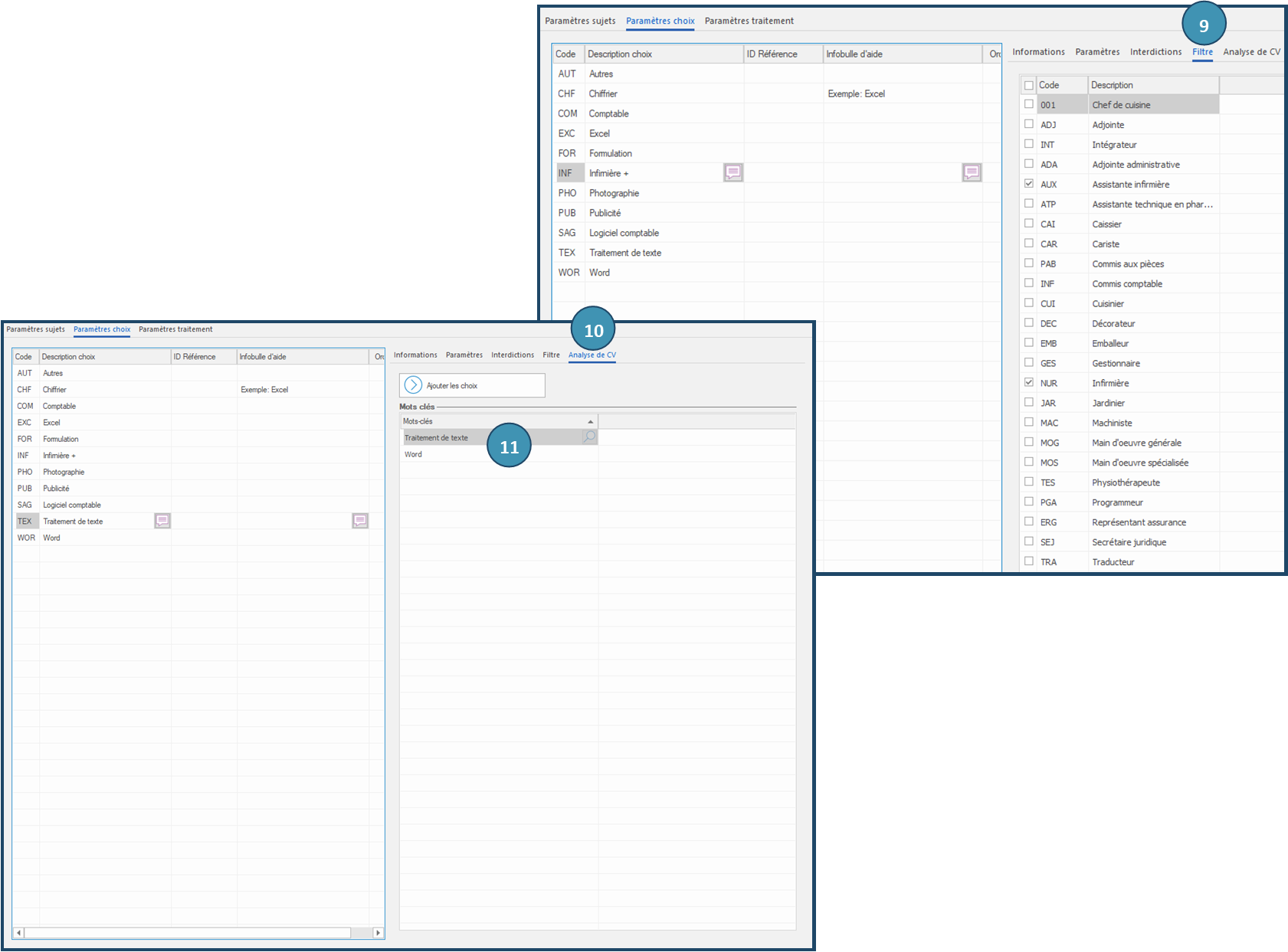The image size is (1288, 952).
Task: Click the magnifier icon in Traitement de texte keyword
Action: 589,437
